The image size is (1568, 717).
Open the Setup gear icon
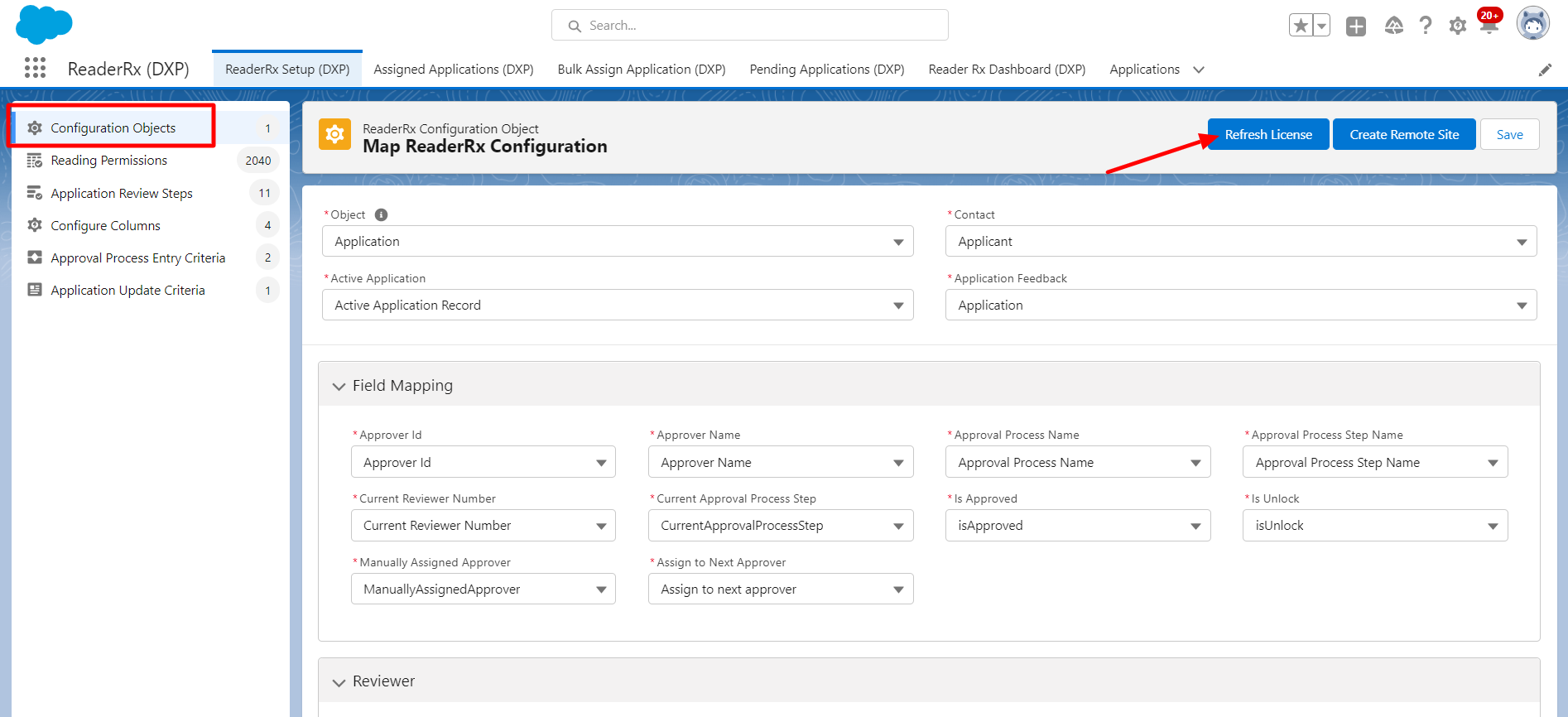1457,26
